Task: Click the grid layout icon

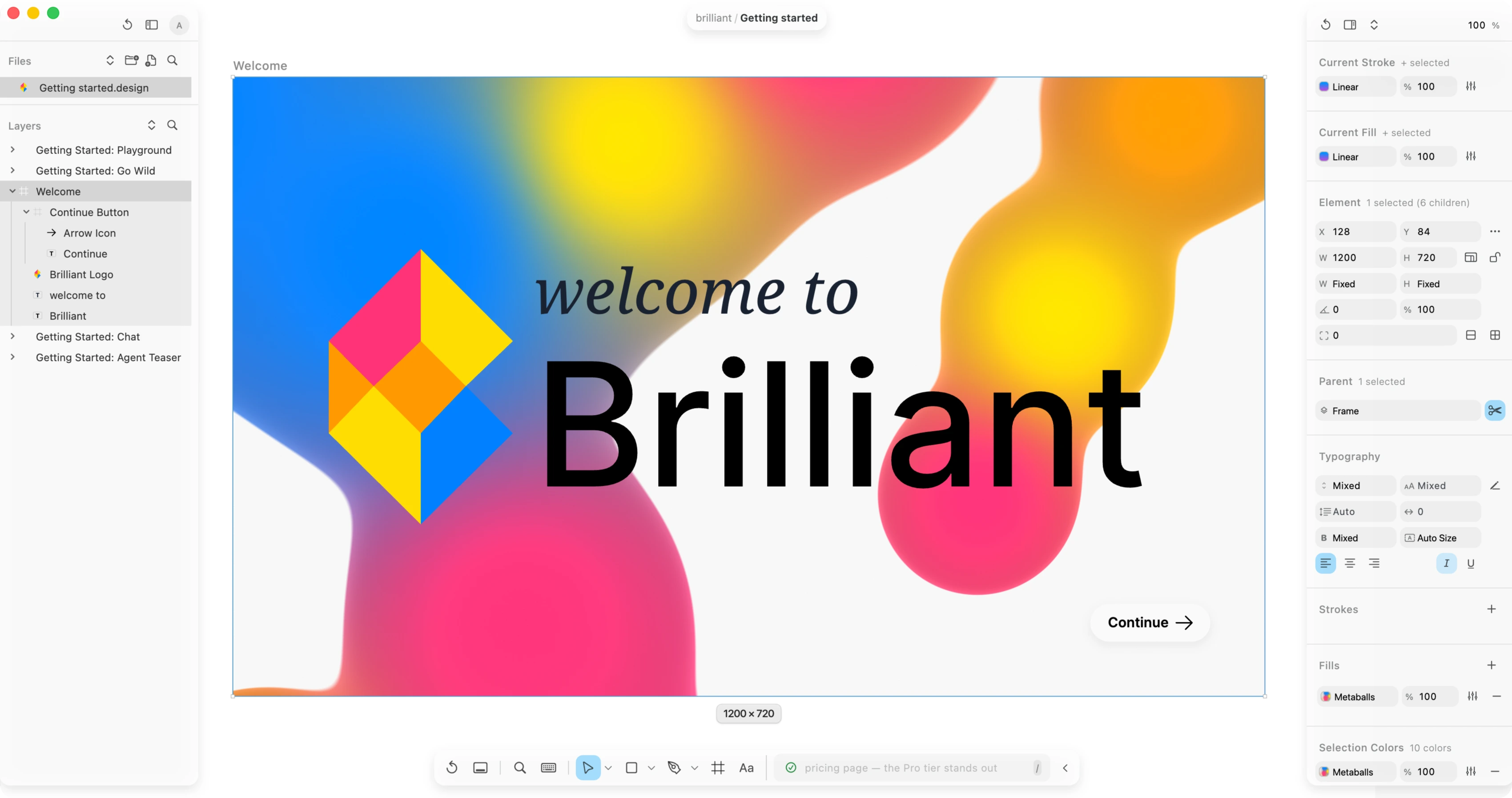Action: (1495, 335)
